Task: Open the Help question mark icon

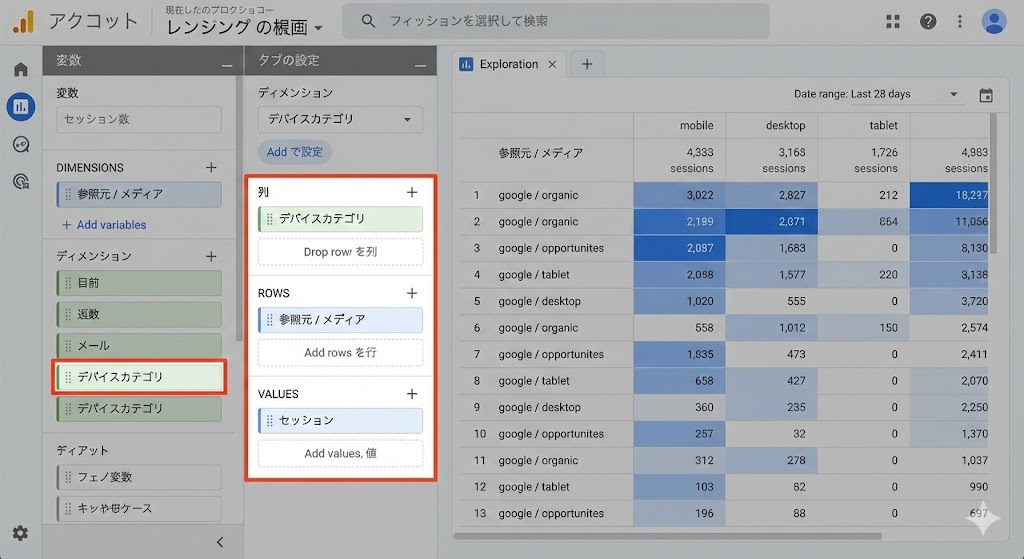Action: click(x=928, y=22)
